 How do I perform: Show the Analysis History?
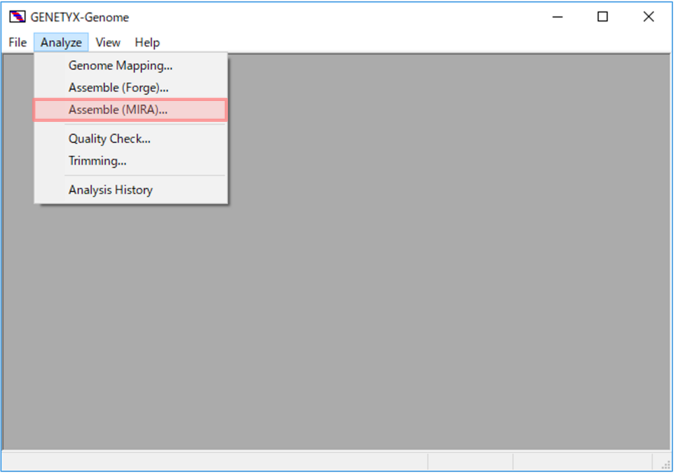point(131,190)
